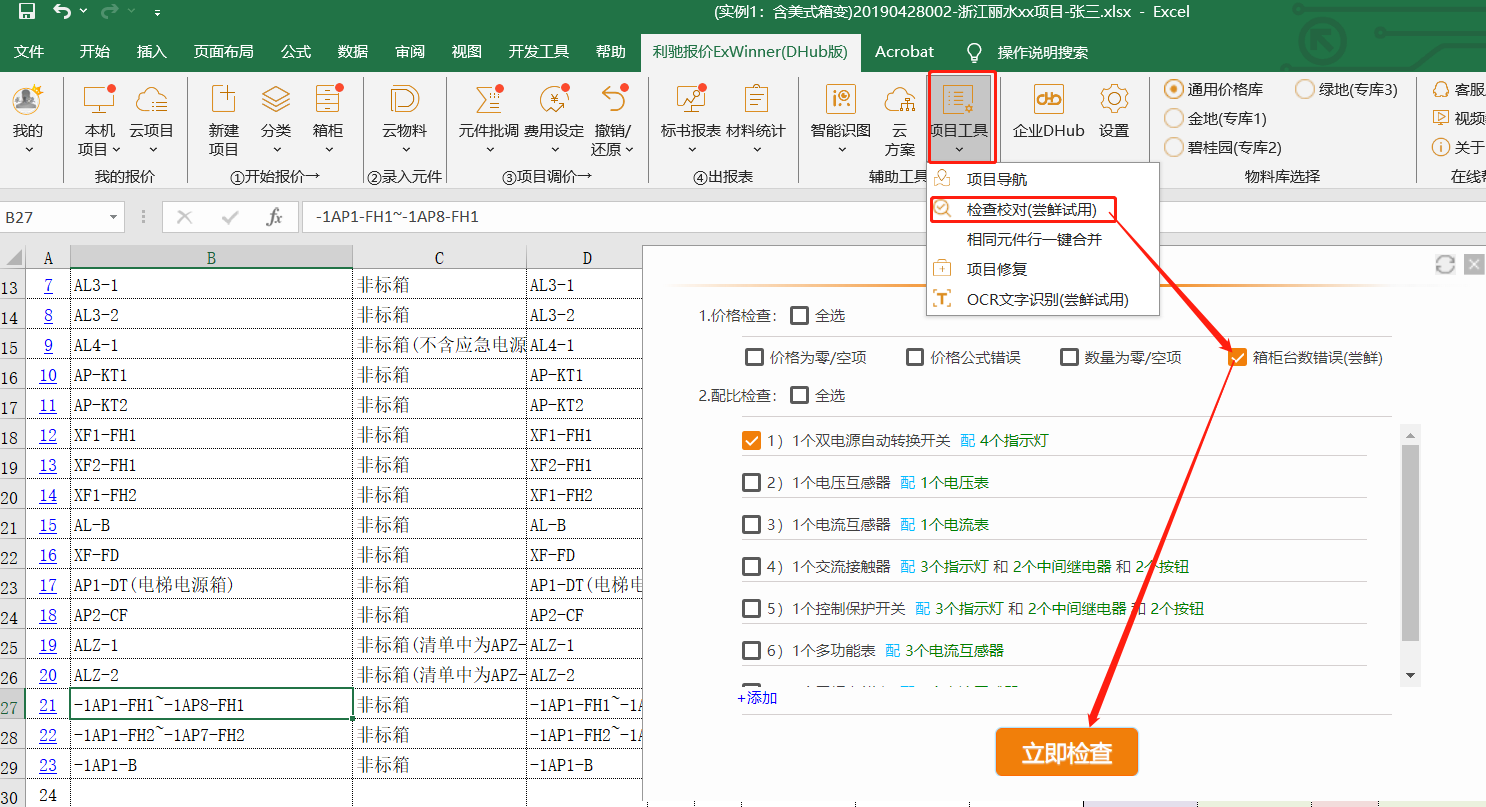Check 全选 under 配比检查
Viewport: 1486px width, 807px height.
pyautogui.click(x=799, y=395)
